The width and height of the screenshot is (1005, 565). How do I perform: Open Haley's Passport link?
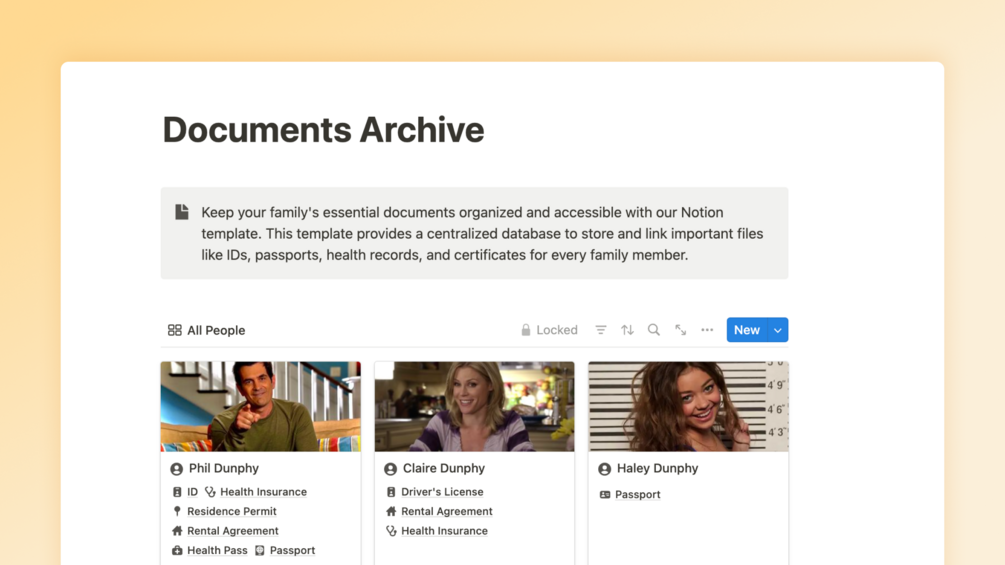click(x=638, y=495)
